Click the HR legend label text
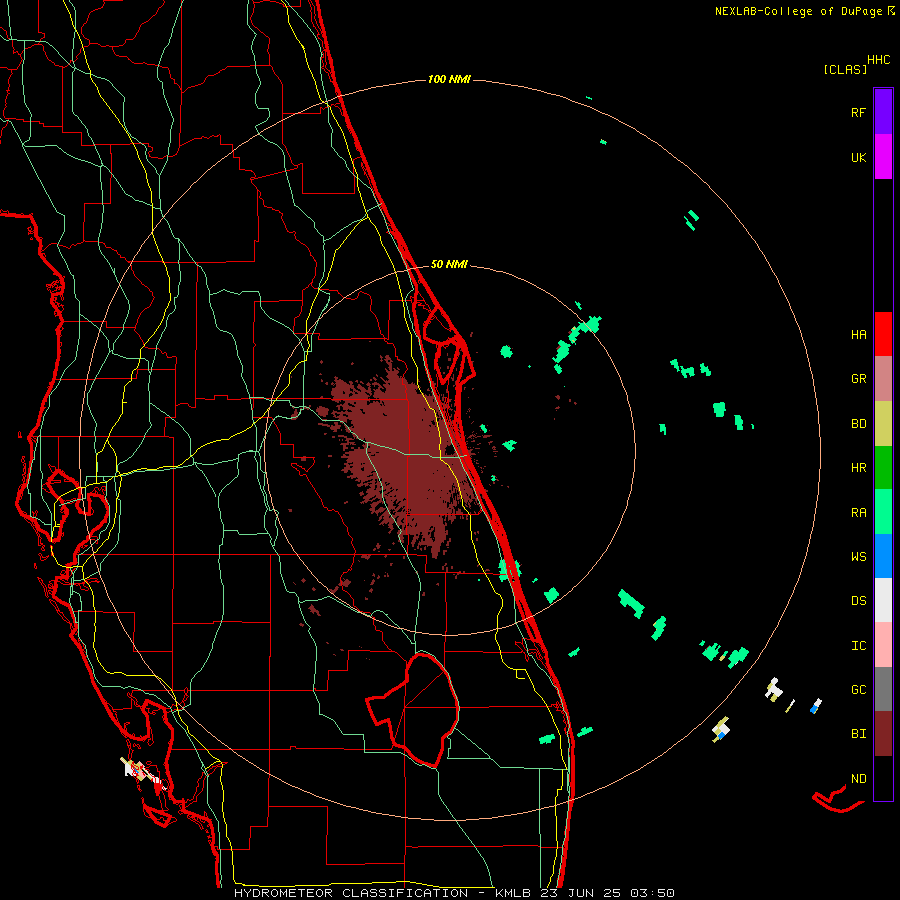The height and width of the screenshot is (900, 900). click(858, 468)
